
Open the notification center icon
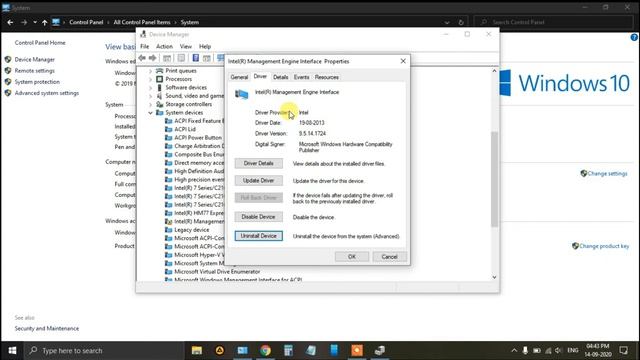coord(623,350)
